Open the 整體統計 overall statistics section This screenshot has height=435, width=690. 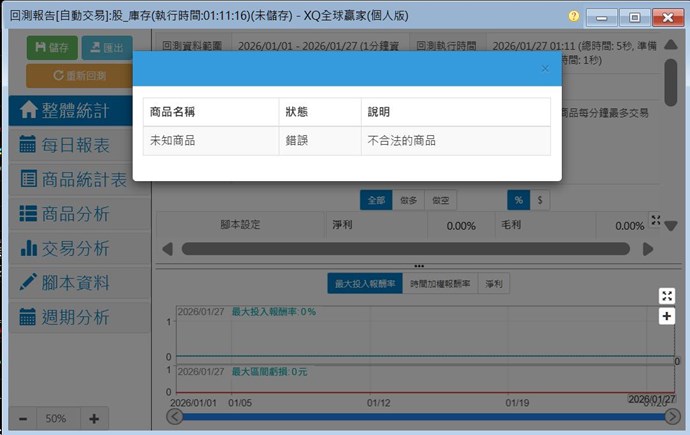pos(78,110)
